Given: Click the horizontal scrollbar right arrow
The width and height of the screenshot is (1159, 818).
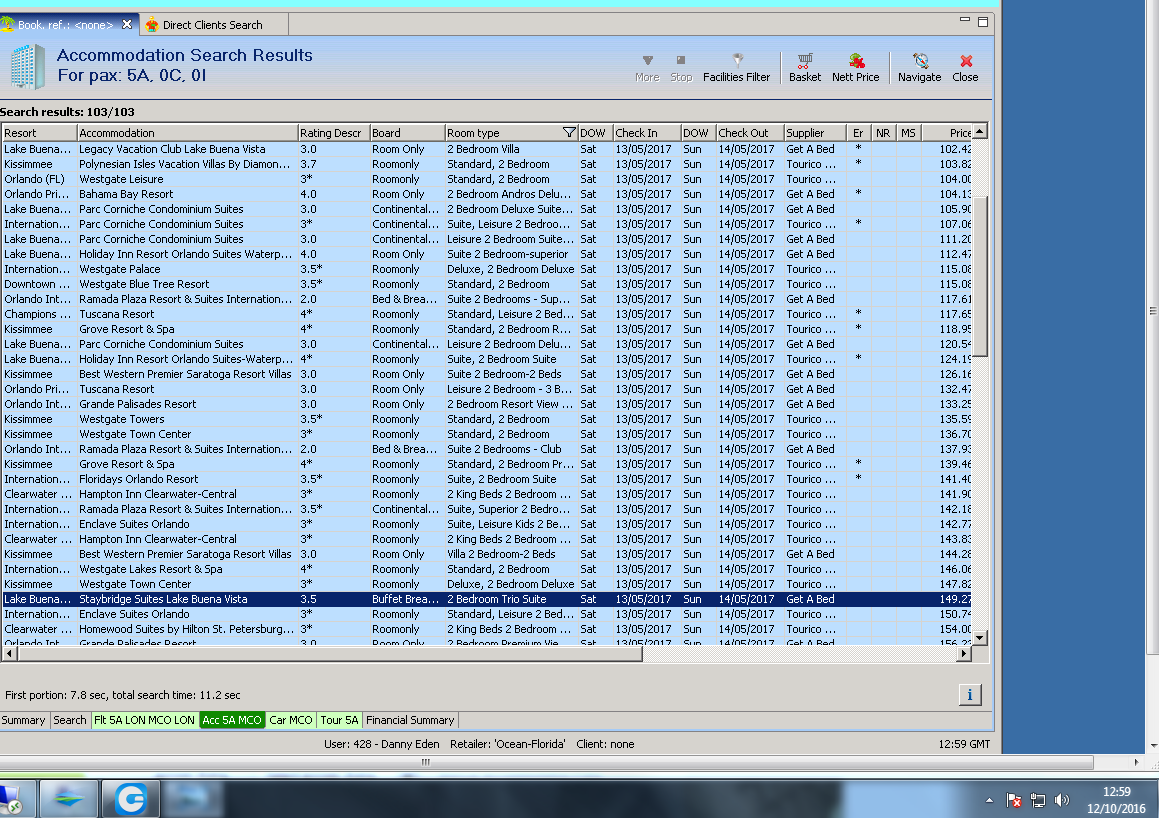Looking at the screenshot, I should (964, 654).
